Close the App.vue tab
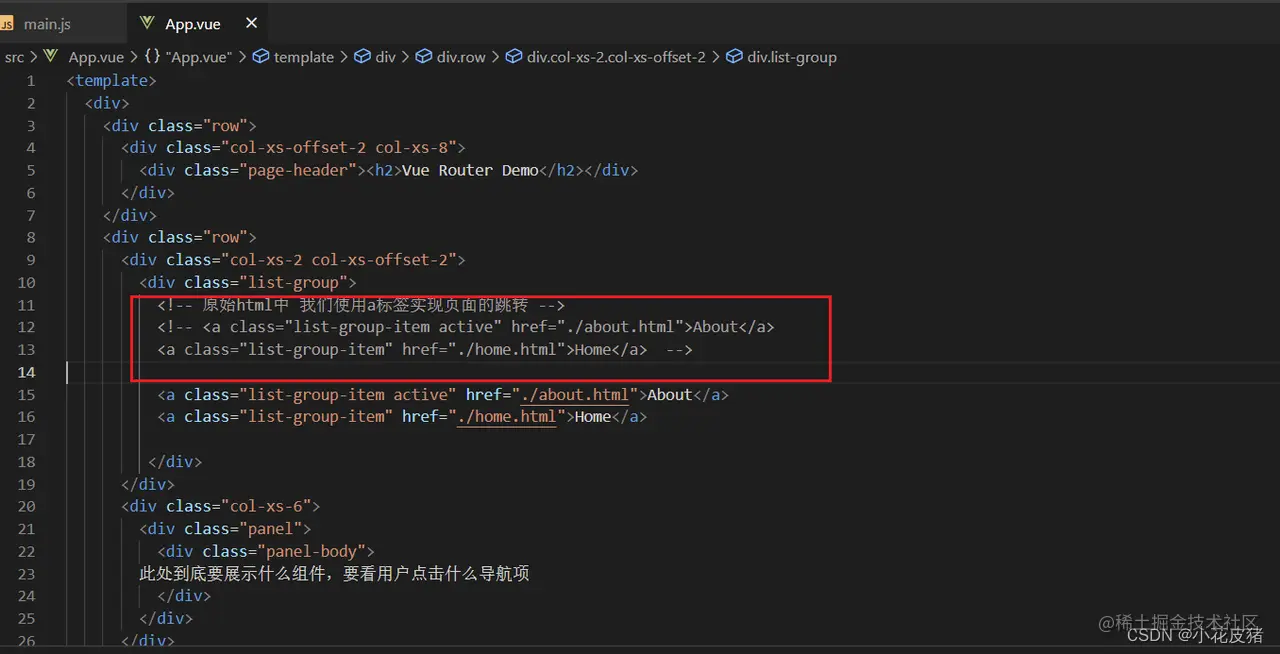1280x654 pixels. point(251,23)
